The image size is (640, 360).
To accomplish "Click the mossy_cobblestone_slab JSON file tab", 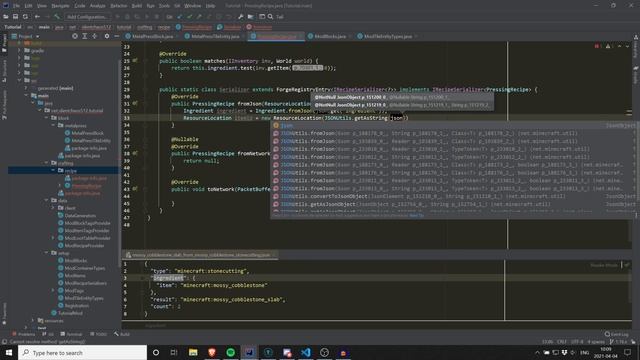I will click(x=200, y=255).
